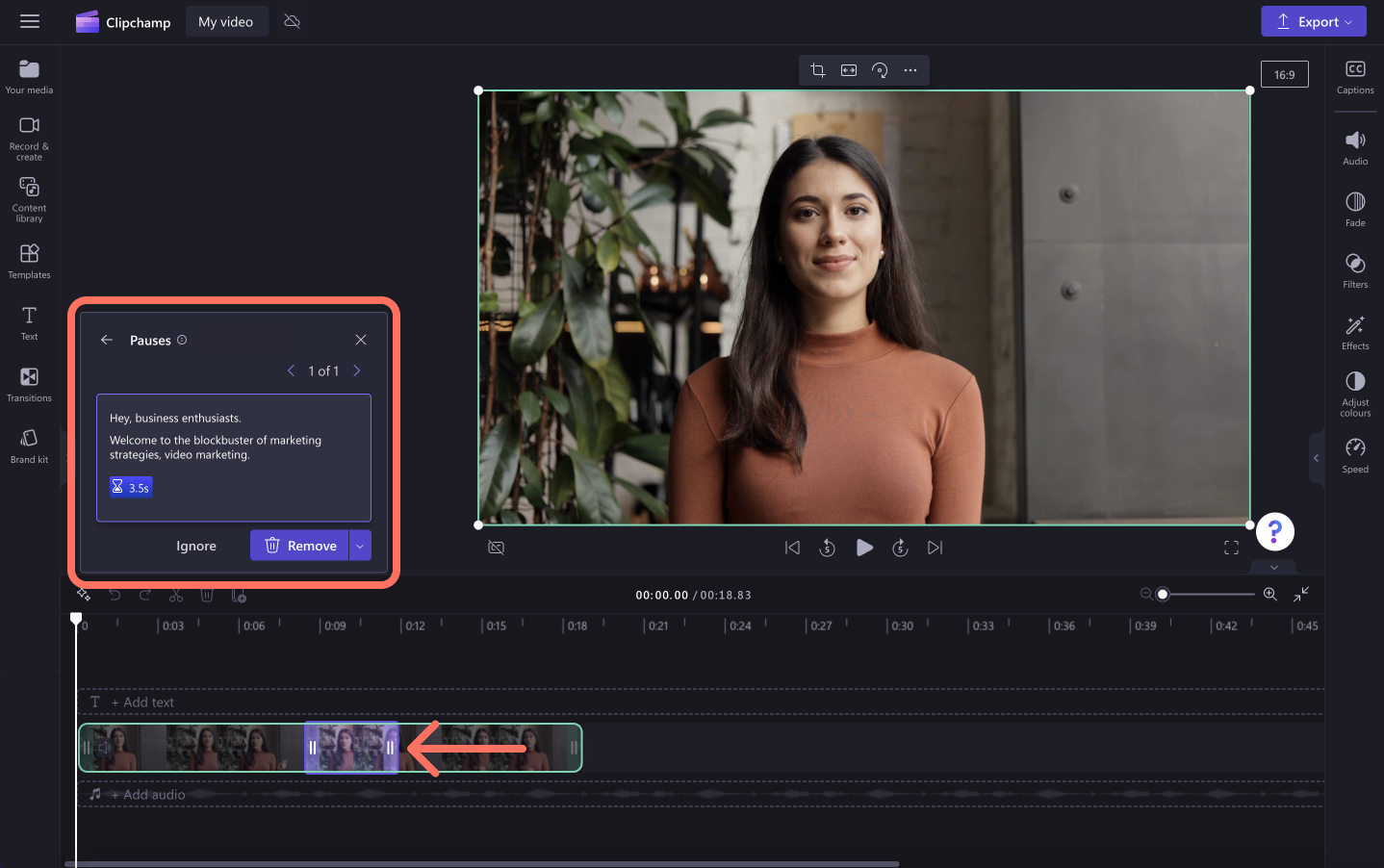Go to previous pause
1384x868 pixels.
(291, 370)
